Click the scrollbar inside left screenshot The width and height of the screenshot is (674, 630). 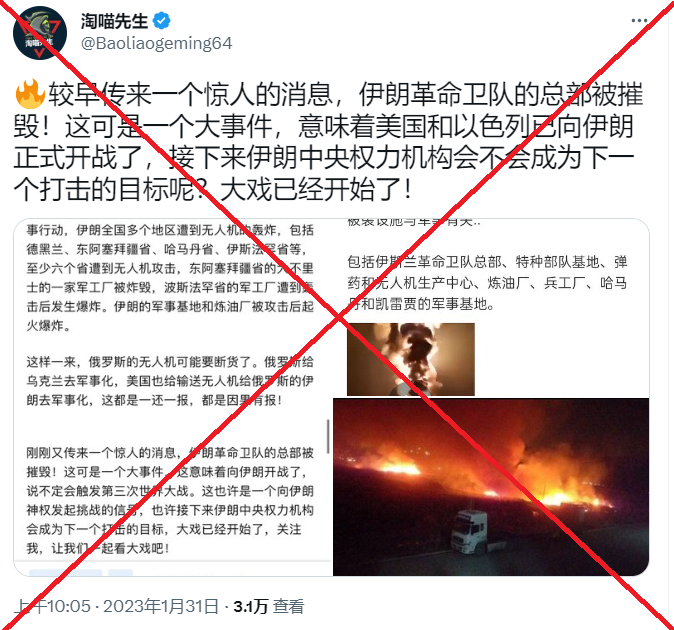pyautogui.click(x=328, y=436)
